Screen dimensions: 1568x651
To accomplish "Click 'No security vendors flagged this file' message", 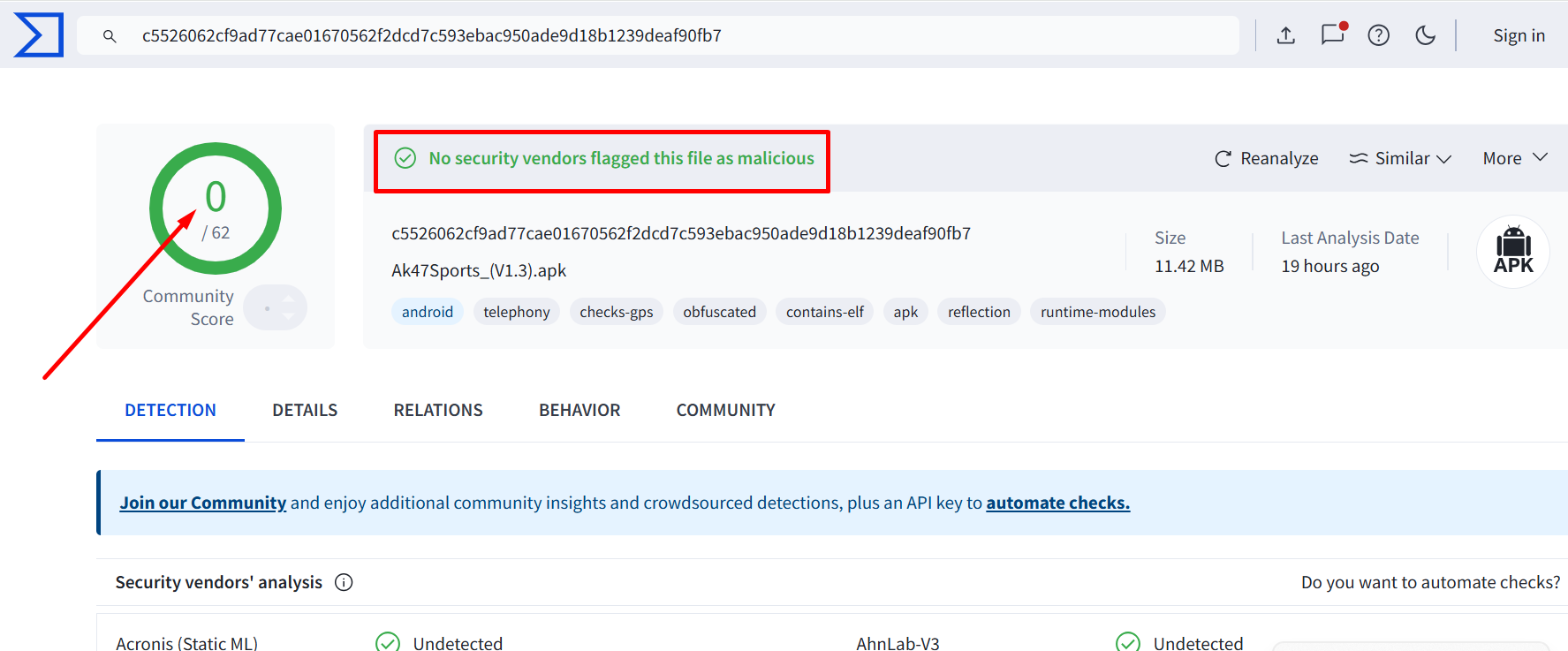I will (621, 158).
